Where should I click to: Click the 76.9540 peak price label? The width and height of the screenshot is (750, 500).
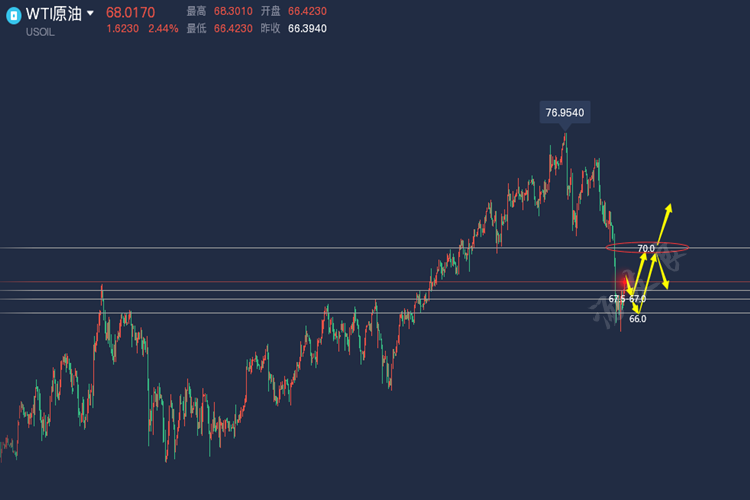pos(565,112)
